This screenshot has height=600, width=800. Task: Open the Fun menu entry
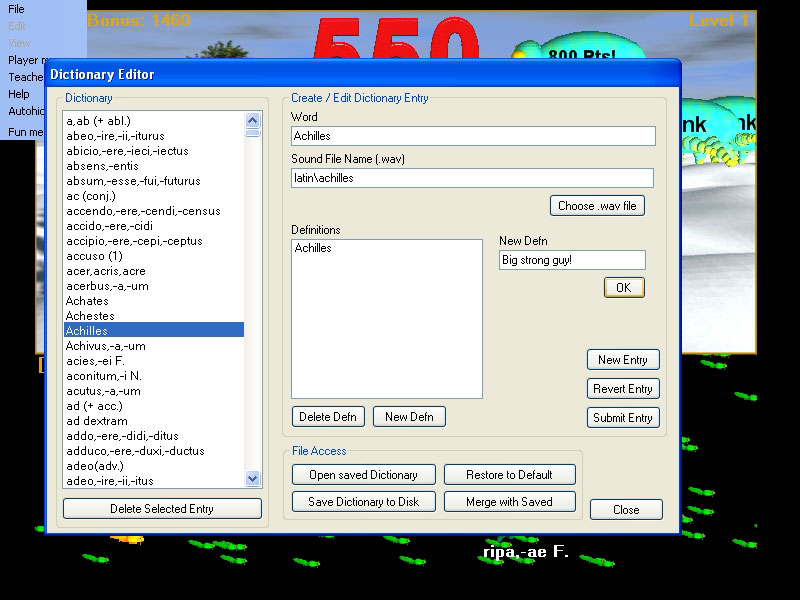coord(26,131)
